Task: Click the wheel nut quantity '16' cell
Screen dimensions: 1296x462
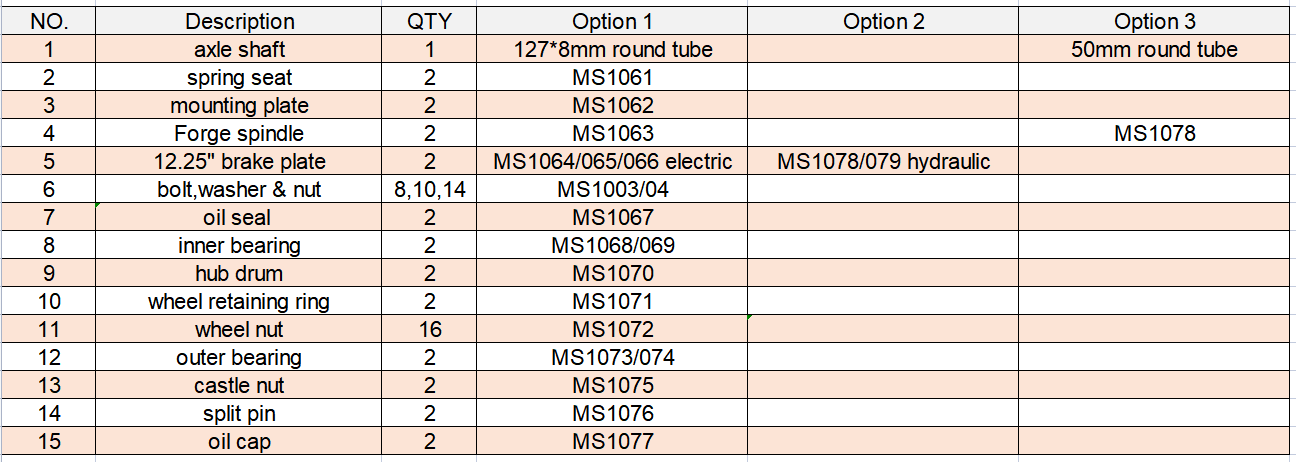Action: pos(430,329)
